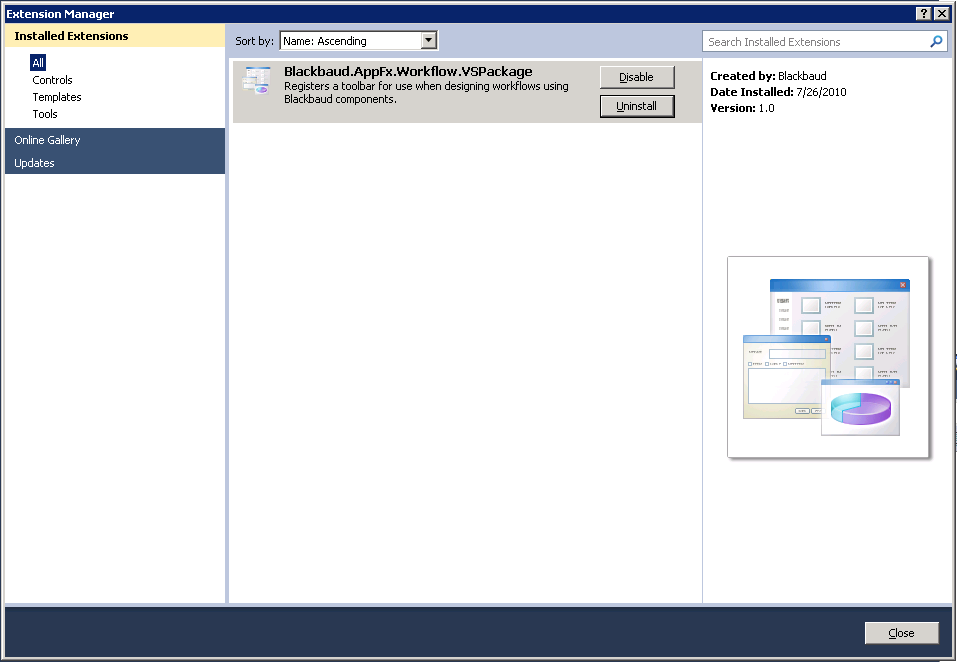The height and width of the screenshot is (662, 957).
Task: Open the Sort by dropdown arrow
Action: pos(428,41)
